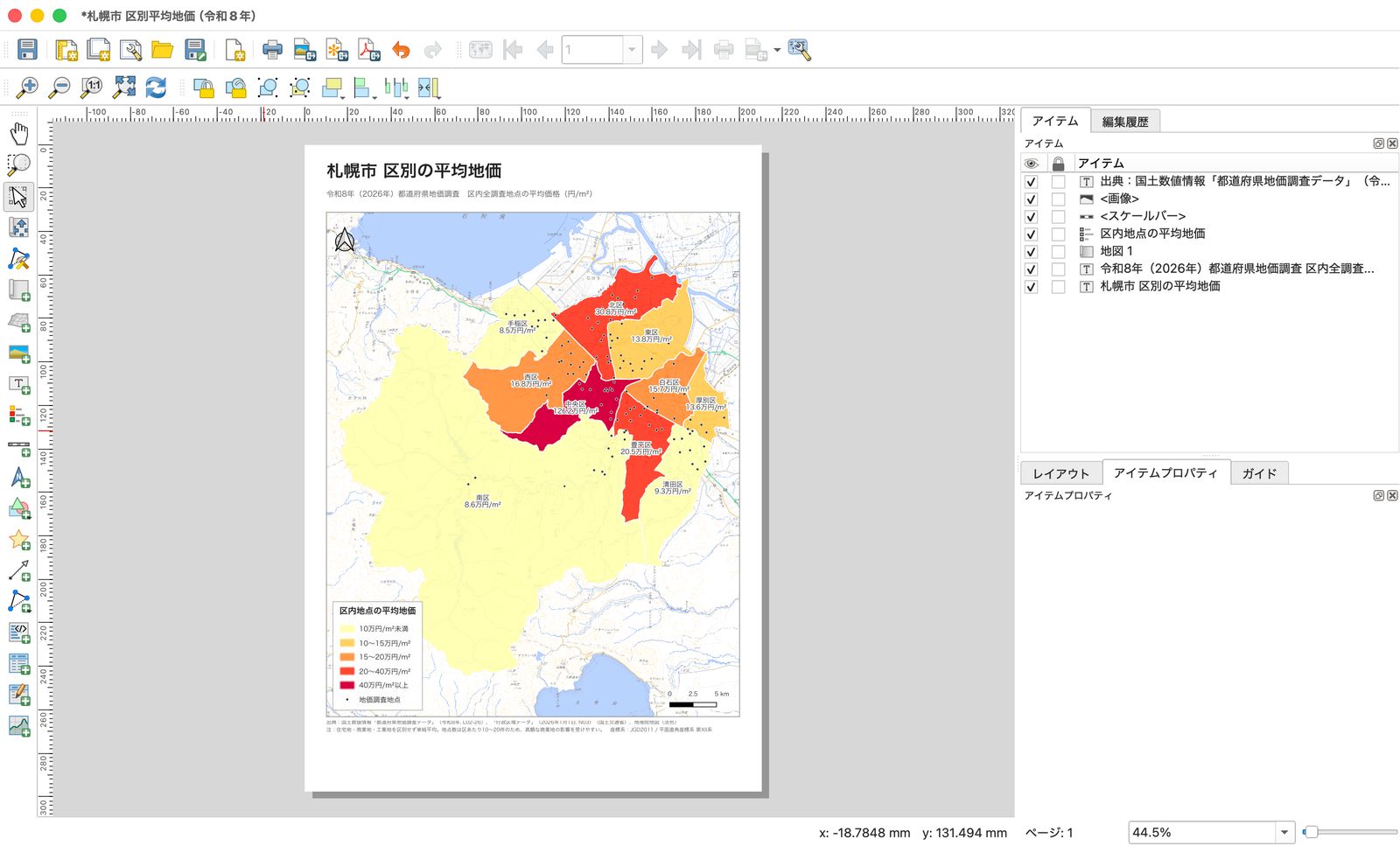Toggle visibility of 地図 1
The image size is (1400, 846).
1031,252
